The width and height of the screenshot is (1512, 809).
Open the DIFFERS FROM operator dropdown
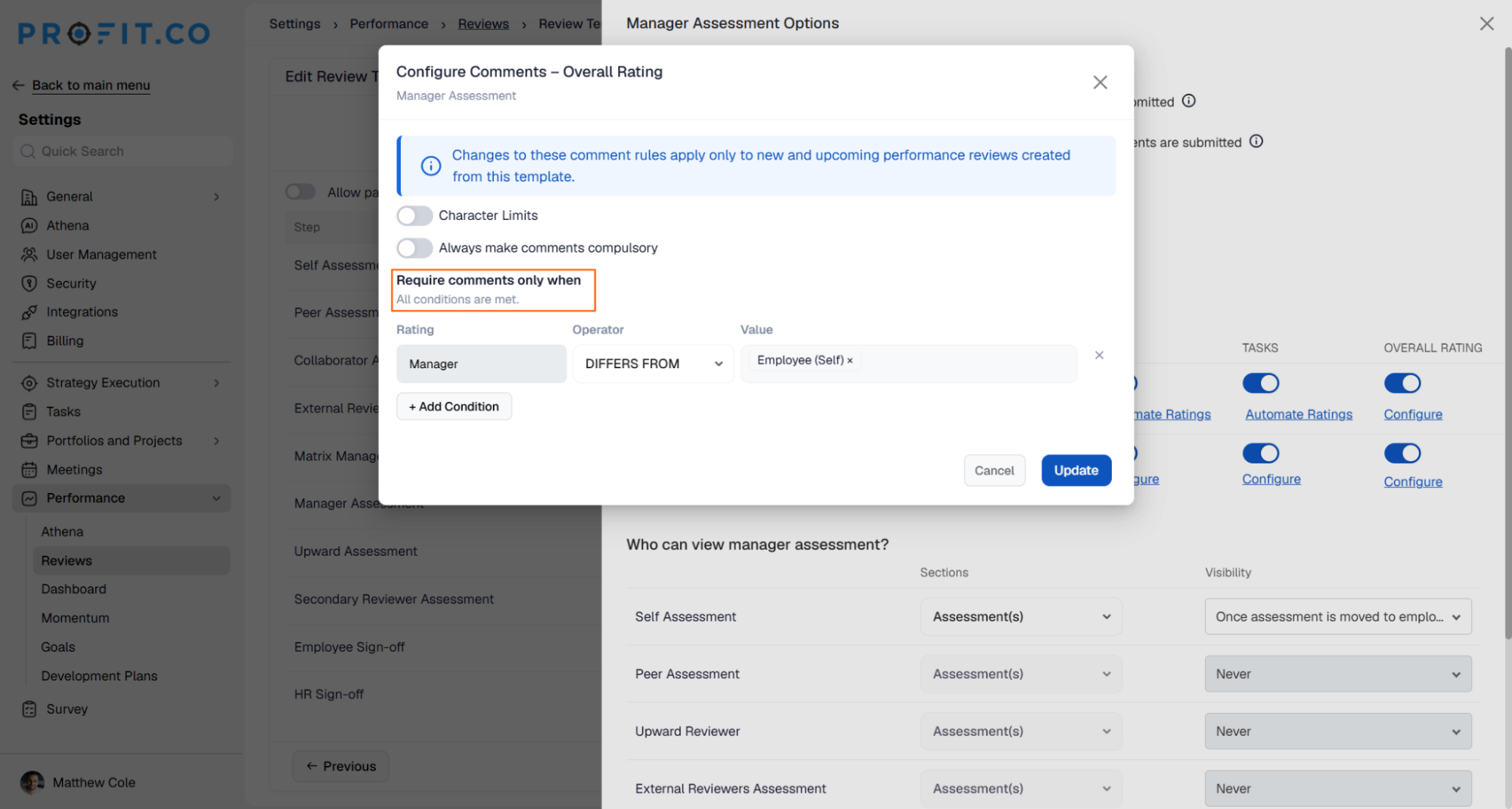[654, 364]
